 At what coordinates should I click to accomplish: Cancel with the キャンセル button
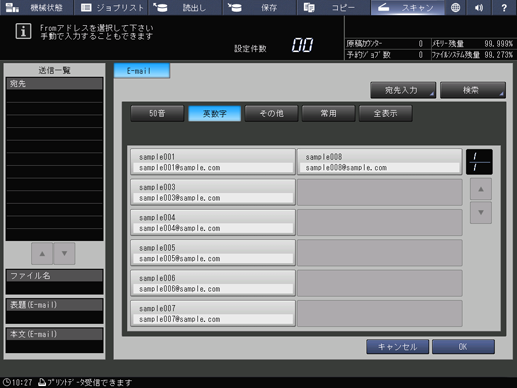click(x=397, y=347)
